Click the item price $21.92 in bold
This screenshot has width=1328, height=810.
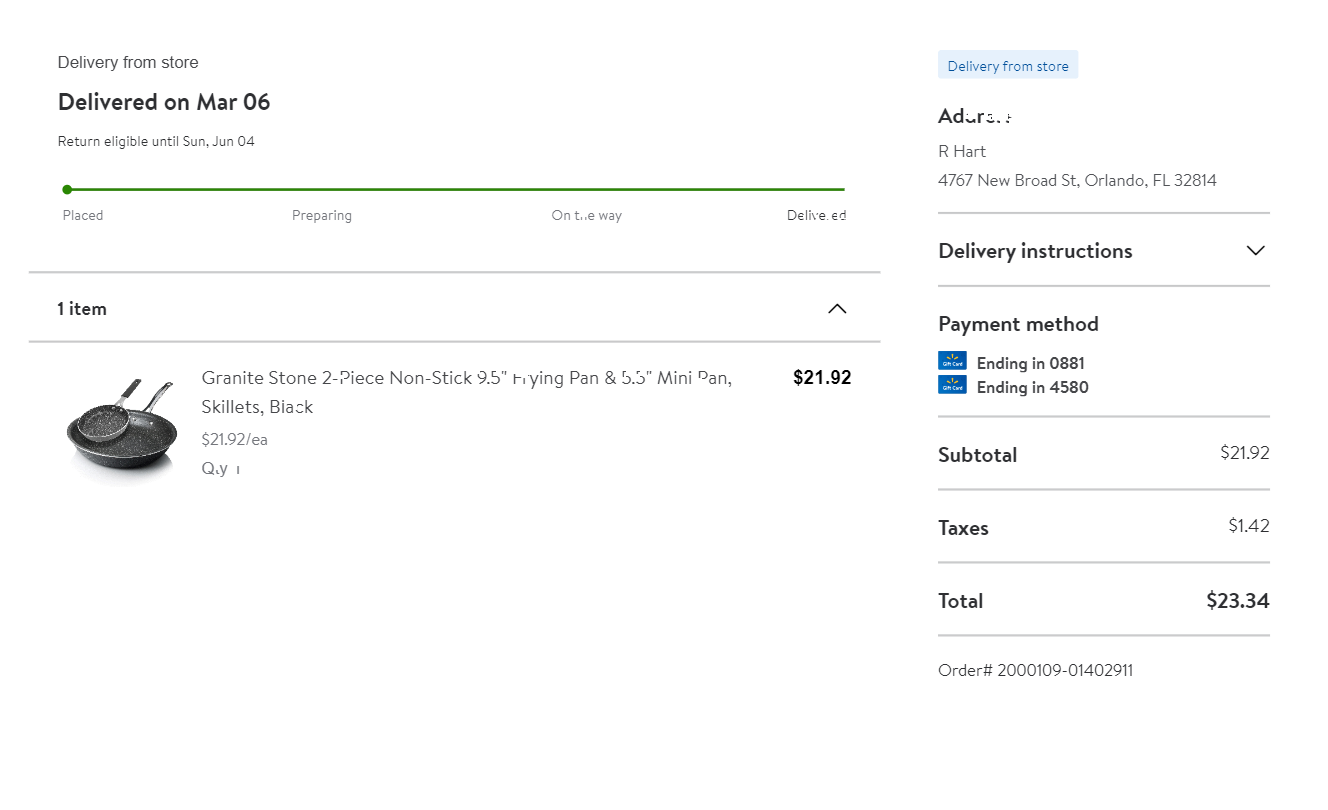point(821,378)
